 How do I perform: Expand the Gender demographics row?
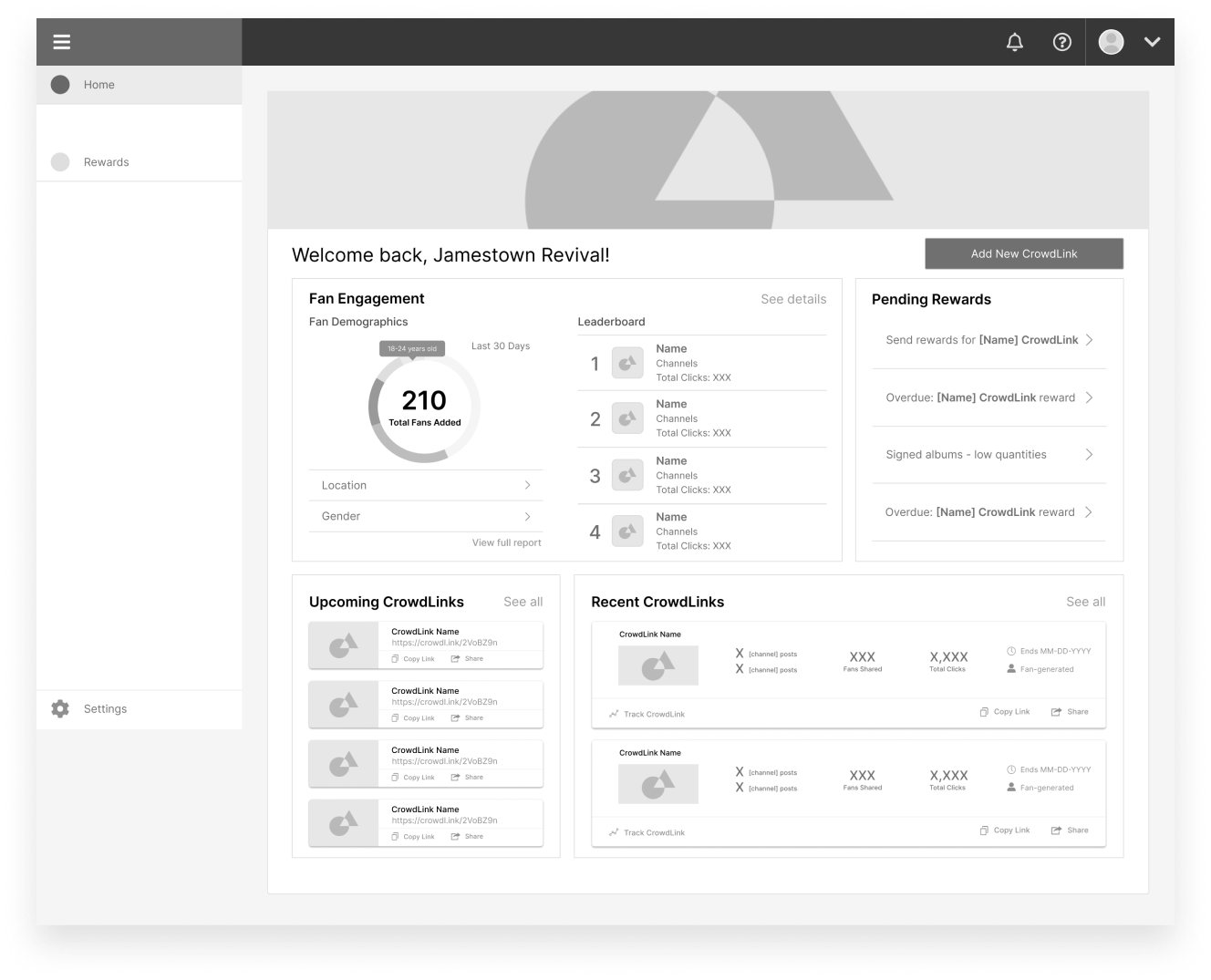pyautogui.click(x=426, y=517)
